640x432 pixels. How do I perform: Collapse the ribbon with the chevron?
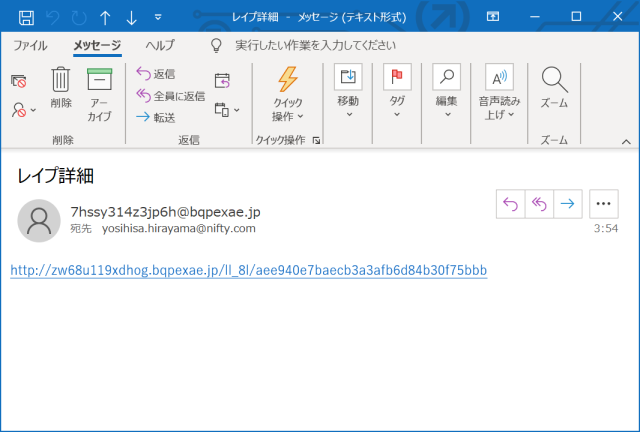[626, 142]
